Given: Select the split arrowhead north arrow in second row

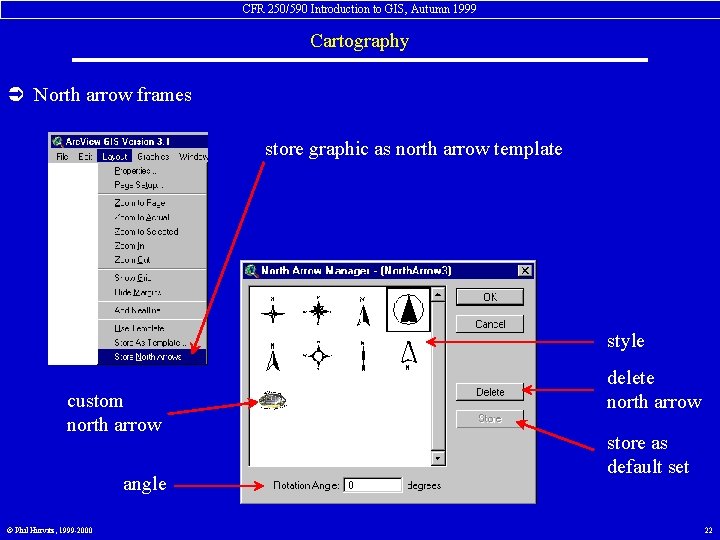Looking at the screenshot, I should tap(273, 357).
